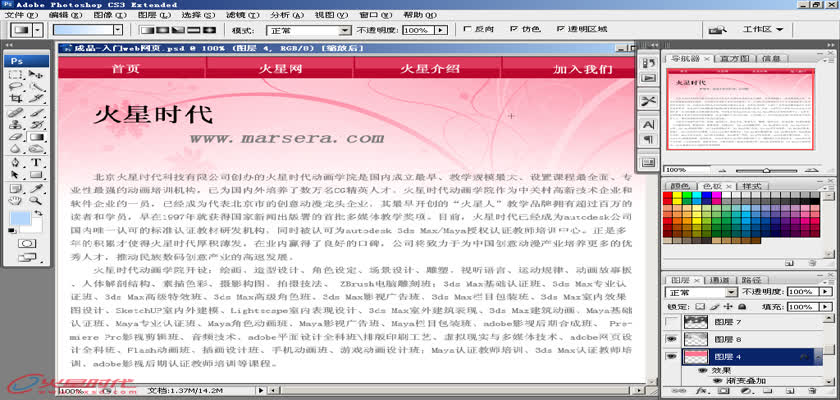Open the Paragraph panel icon

click(x=647, y=140)
